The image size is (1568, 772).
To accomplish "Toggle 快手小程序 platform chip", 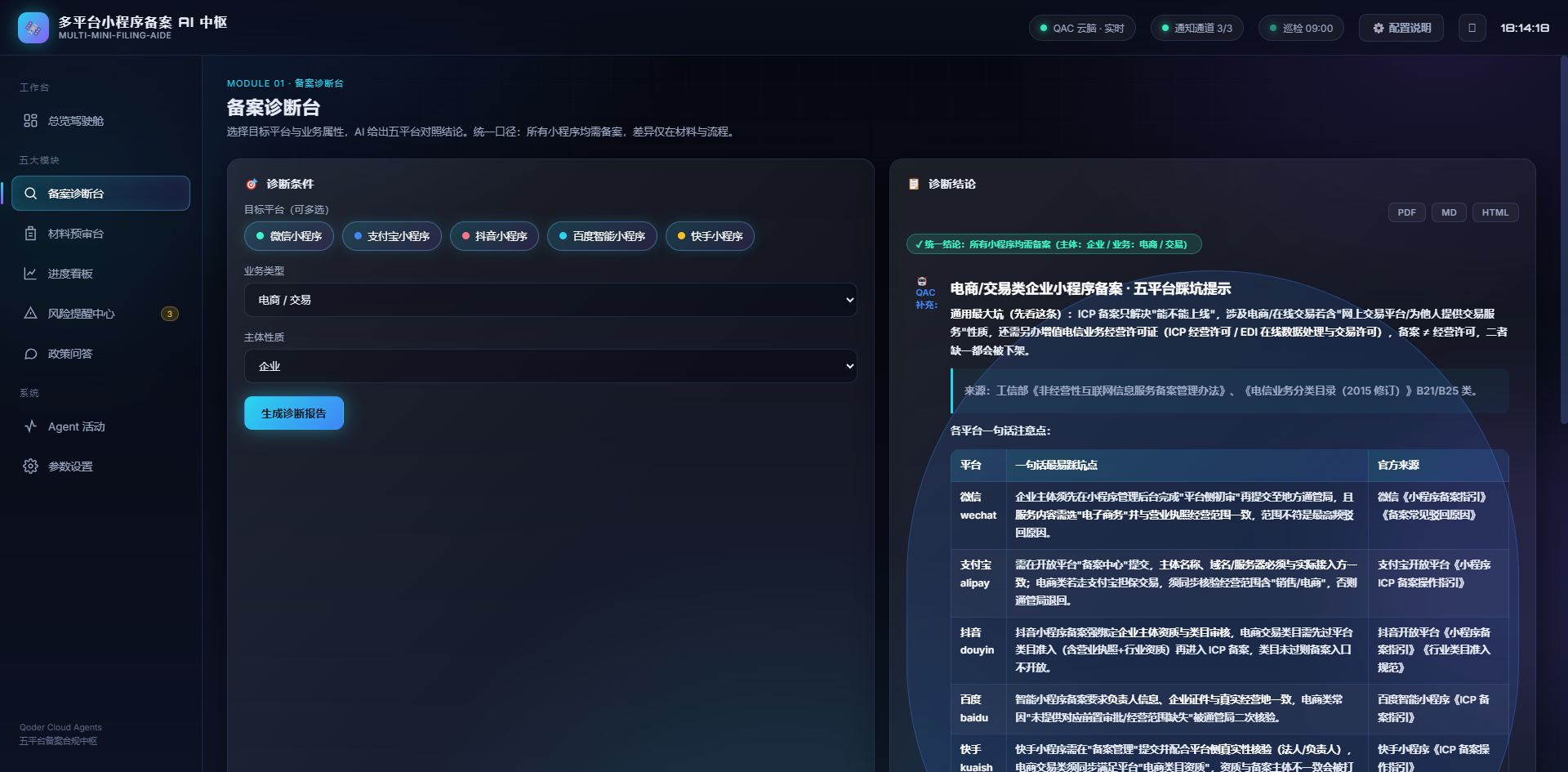I will [710, 236].
